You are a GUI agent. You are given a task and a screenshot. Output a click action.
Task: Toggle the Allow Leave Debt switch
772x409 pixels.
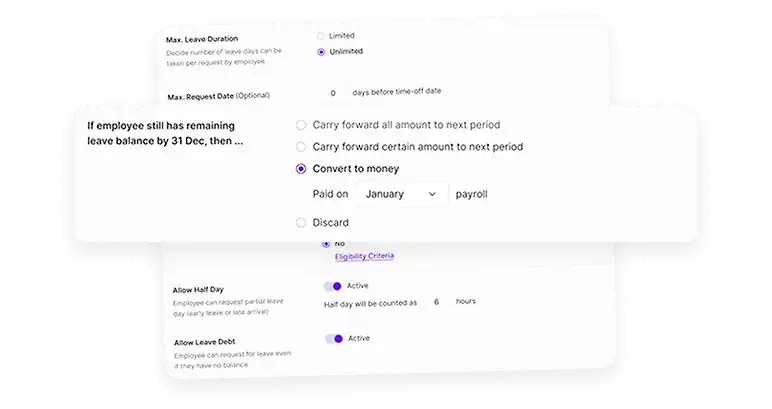pos(334,339)
